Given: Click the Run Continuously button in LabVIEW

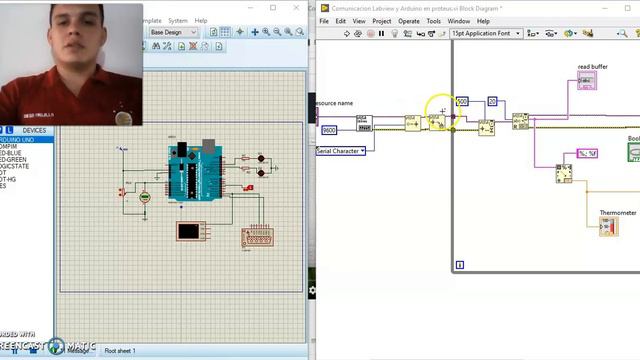Looking at the screenshot, I should (358, 33).
